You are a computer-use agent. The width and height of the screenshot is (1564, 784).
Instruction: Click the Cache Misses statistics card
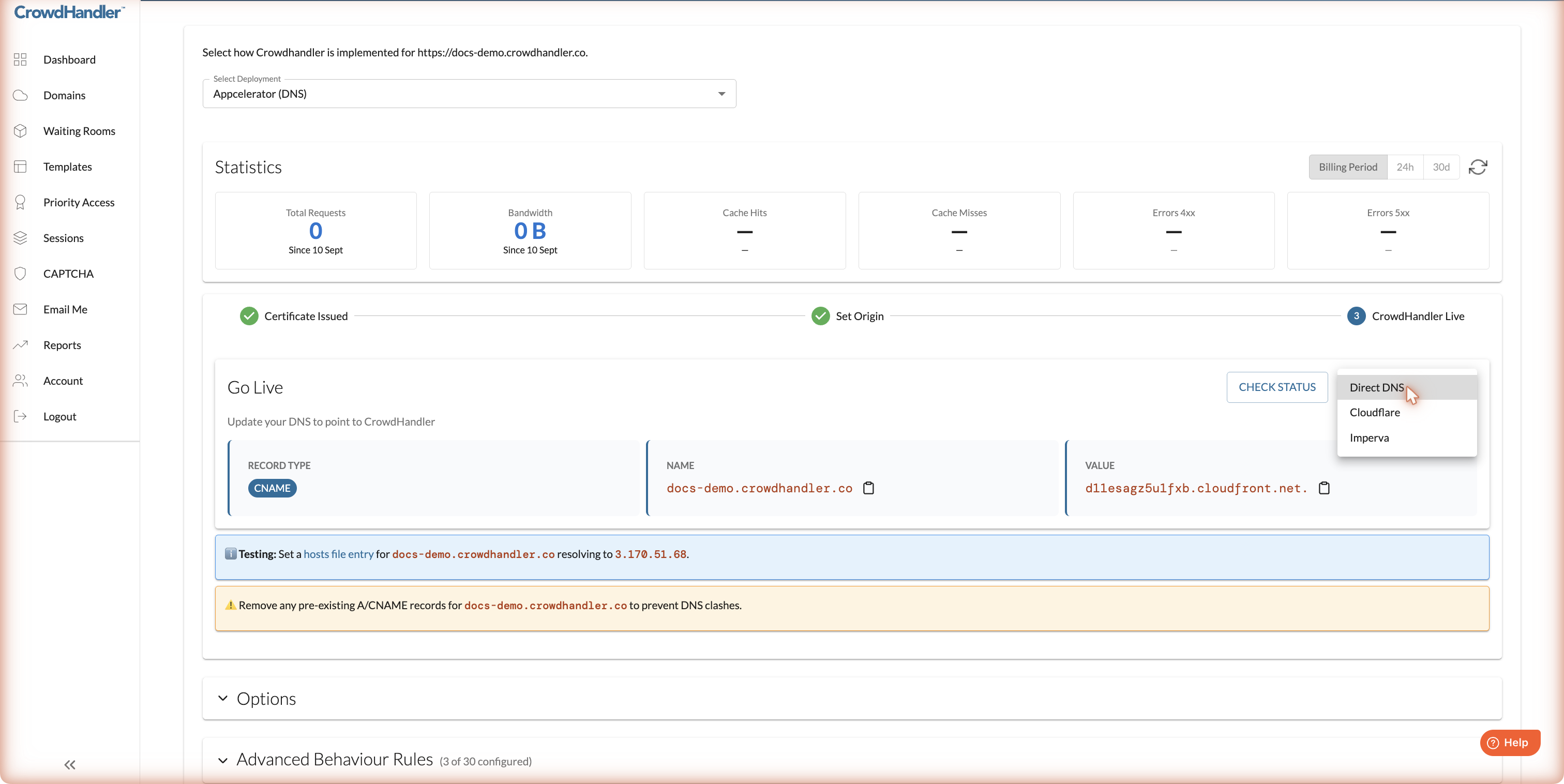click(x=959, y=231)
